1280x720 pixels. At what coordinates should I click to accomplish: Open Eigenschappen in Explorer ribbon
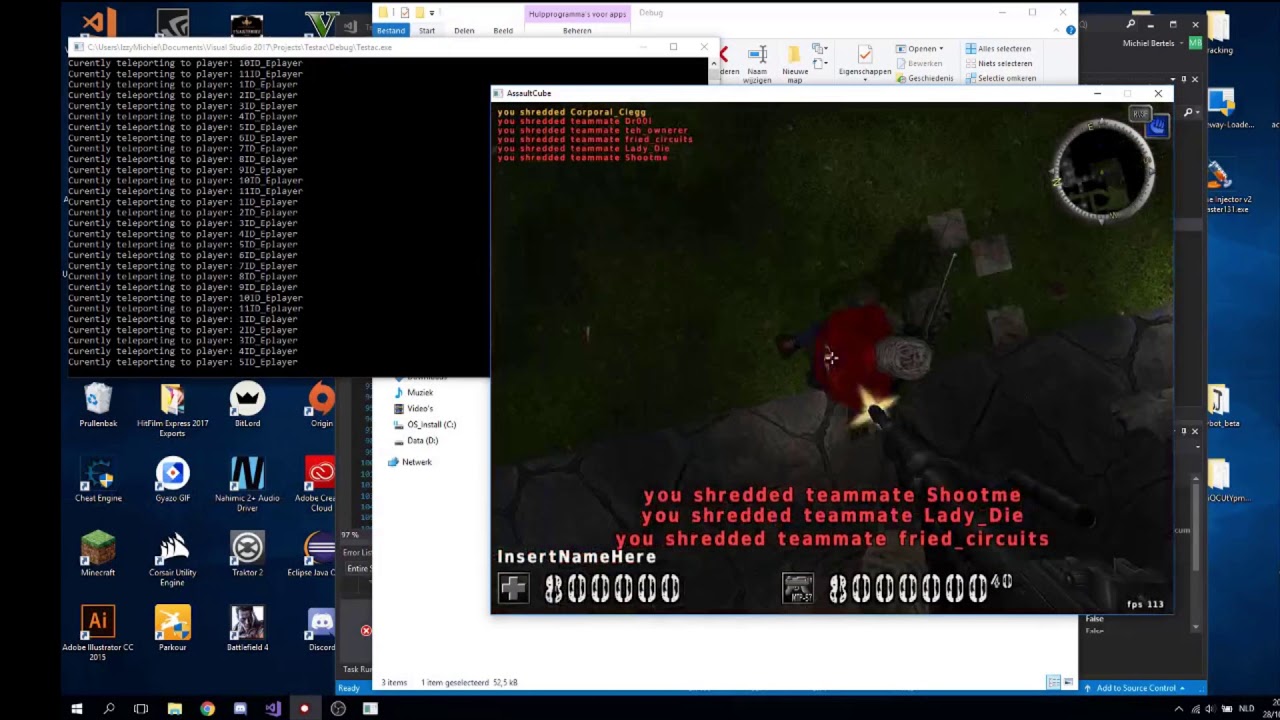point(865,61)
